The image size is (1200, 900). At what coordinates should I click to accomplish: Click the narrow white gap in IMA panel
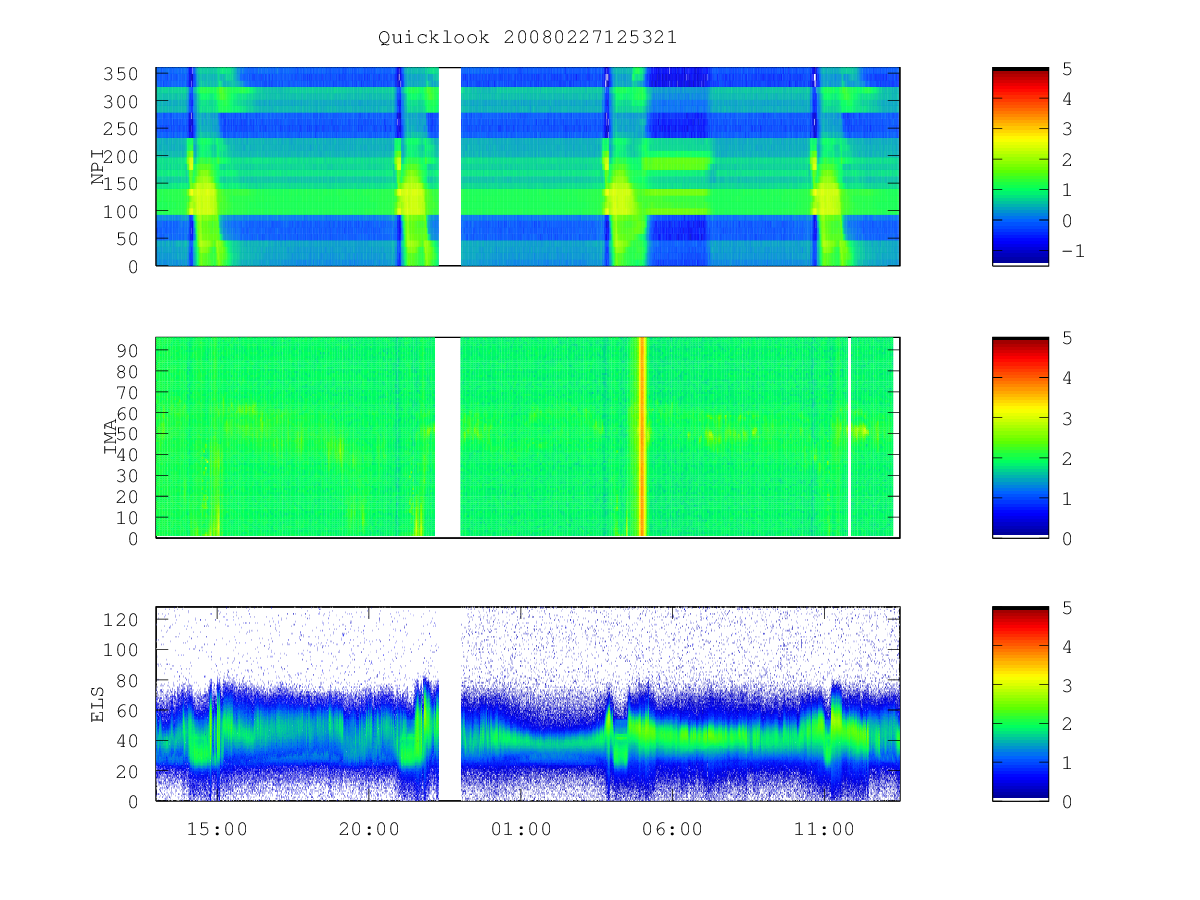(849, 437)
